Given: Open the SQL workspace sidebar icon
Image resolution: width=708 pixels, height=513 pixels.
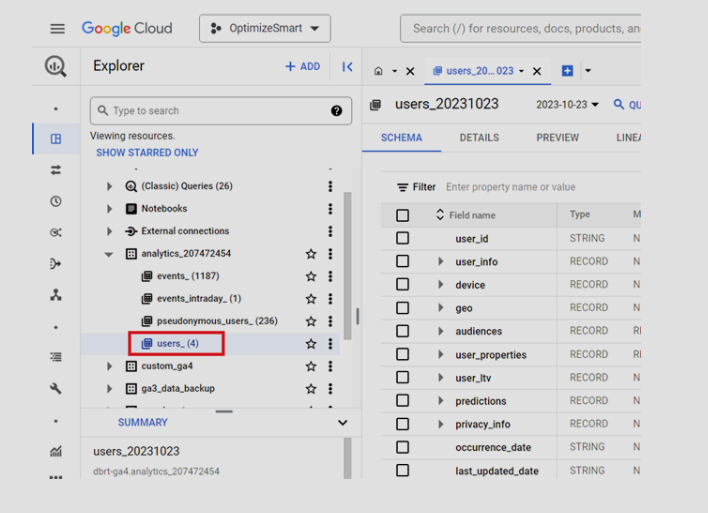Looking at the screenshot, I should click(x=56, y=139).
